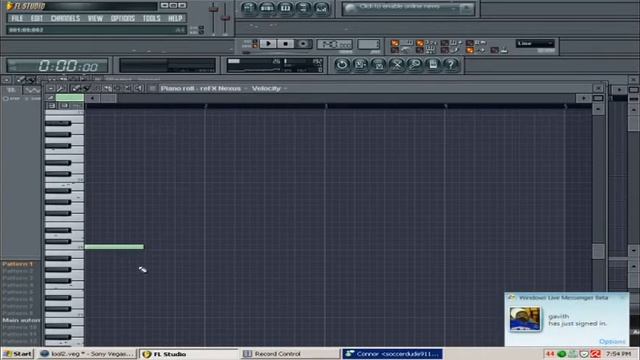Click the piano roll vertical scrollbar thumb

pyautogui.click(x=598, y=251)
